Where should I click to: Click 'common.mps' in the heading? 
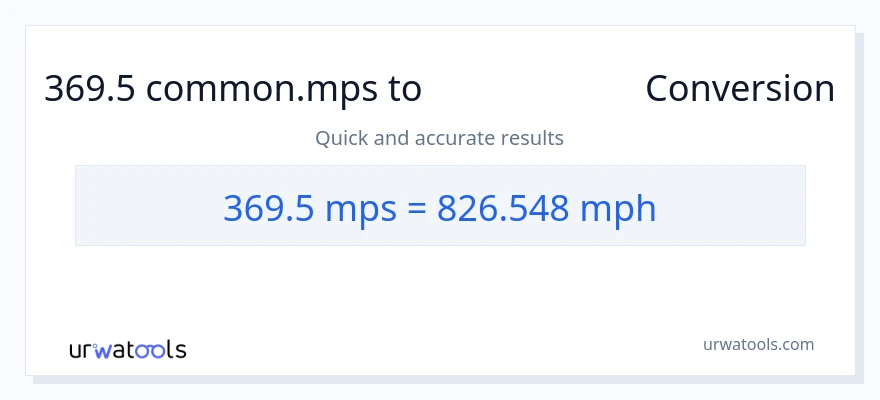(262, 89)
